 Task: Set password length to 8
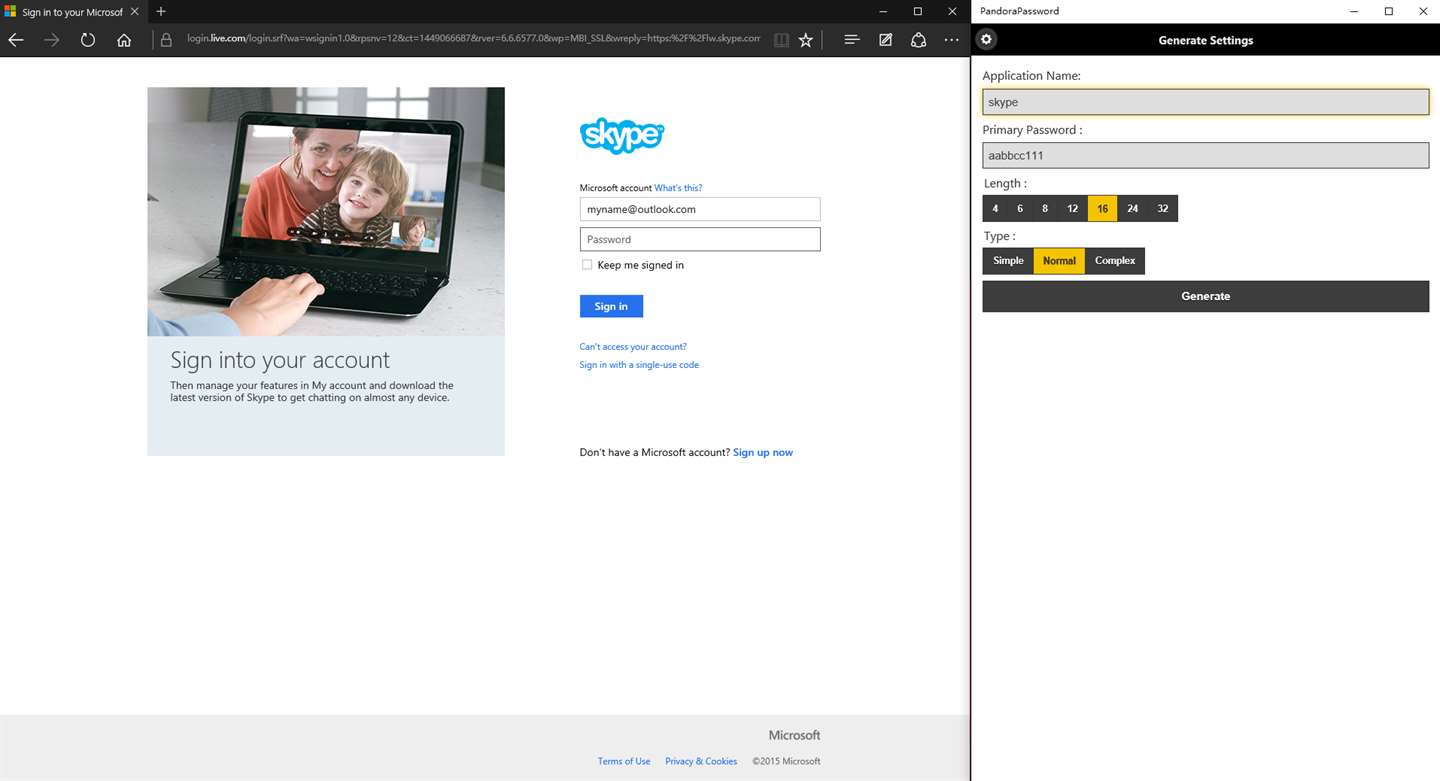coord(1045,208)
